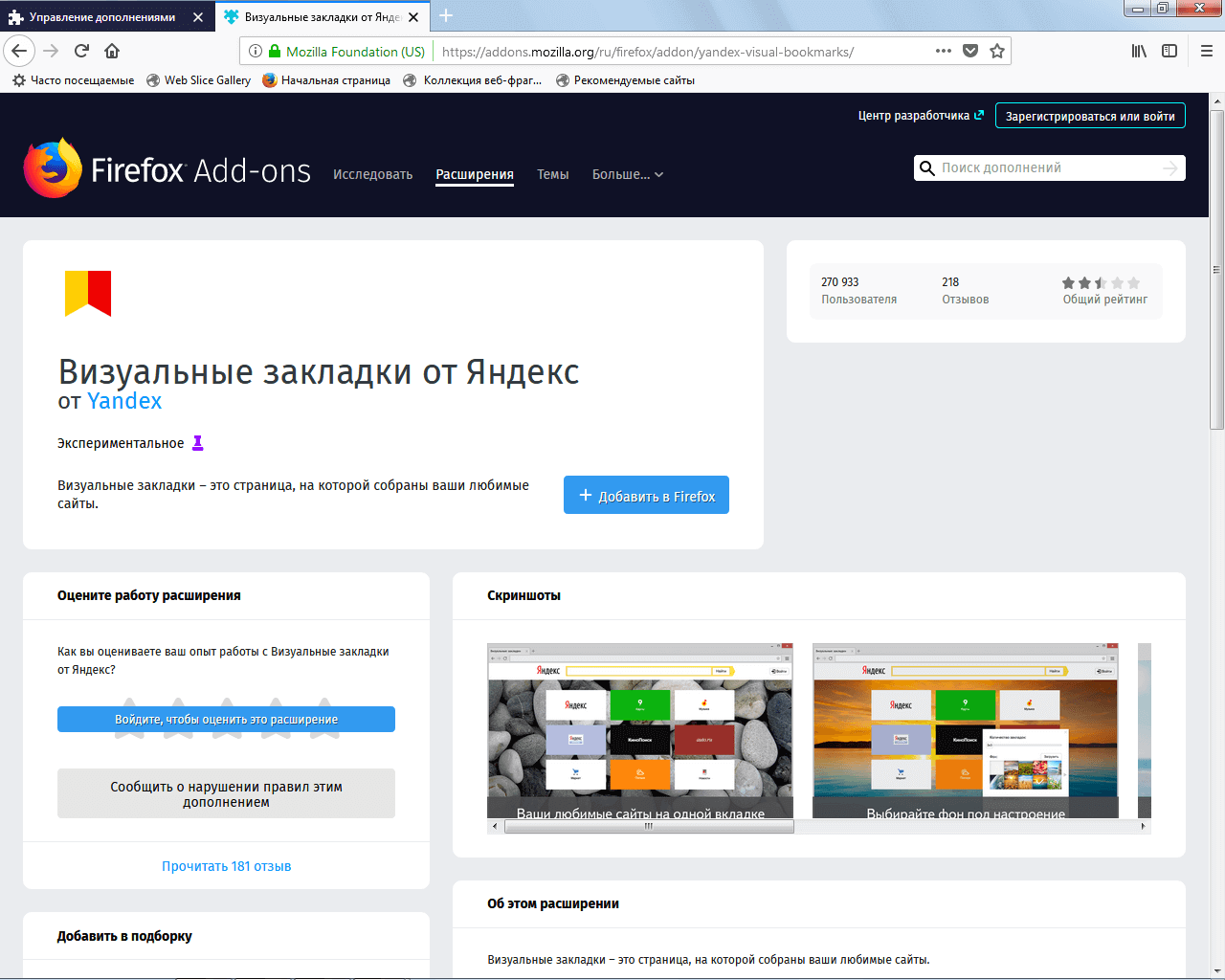Open page actions three-dot menu
The height and width of the screenshot is (980, 1225).
944,51
